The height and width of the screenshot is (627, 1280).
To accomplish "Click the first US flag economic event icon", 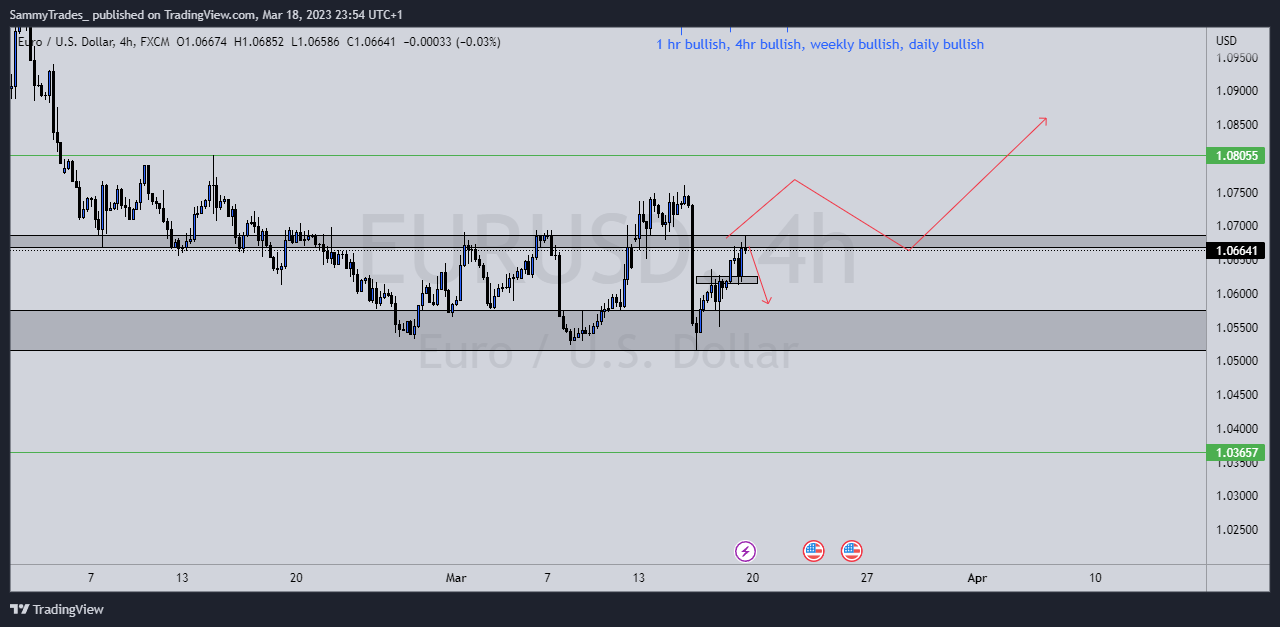I will pos(813,551).
